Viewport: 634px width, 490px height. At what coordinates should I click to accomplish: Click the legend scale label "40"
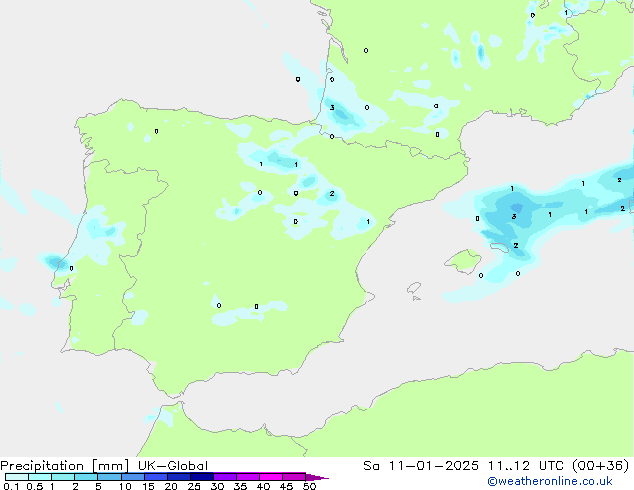[x=263, y=486]
